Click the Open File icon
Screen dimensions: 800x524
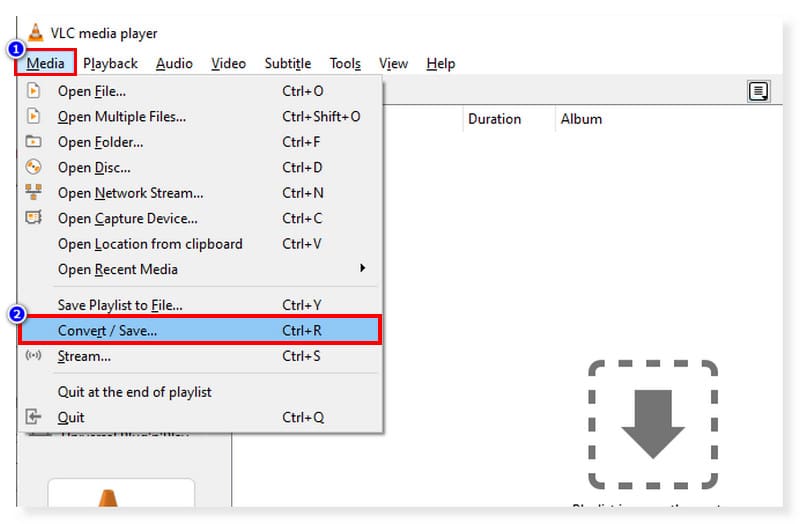point(34,91)
